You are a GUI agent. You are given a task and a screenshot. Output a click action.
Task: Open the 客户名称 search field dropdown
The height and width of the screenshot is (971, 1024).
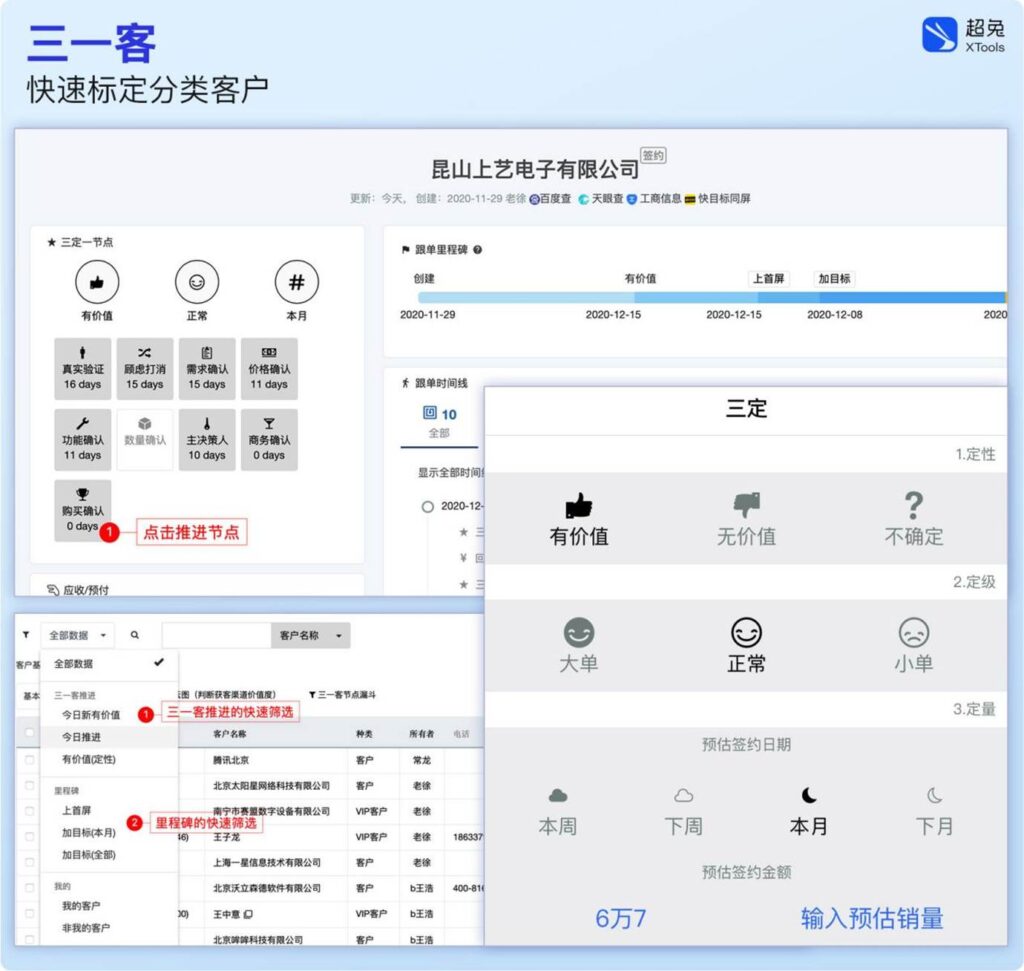310,635
